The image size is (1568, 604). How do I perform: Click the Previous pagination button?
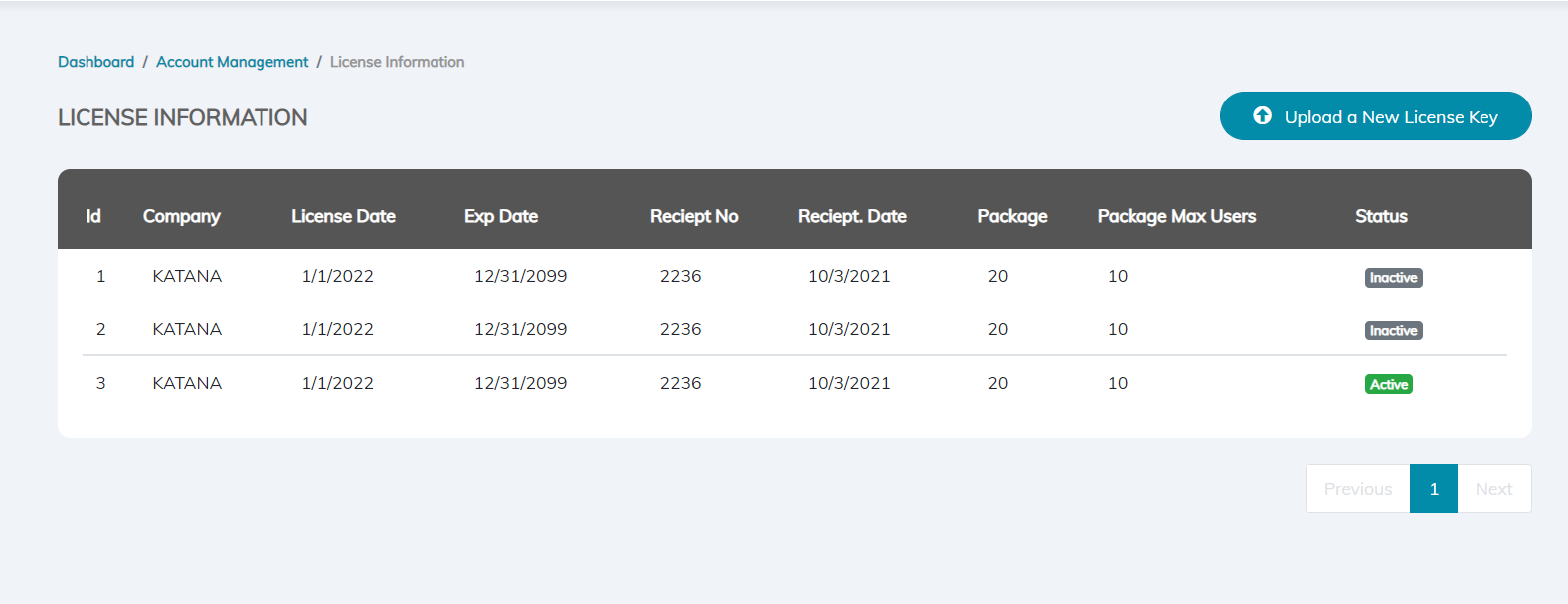[1357, 489]
